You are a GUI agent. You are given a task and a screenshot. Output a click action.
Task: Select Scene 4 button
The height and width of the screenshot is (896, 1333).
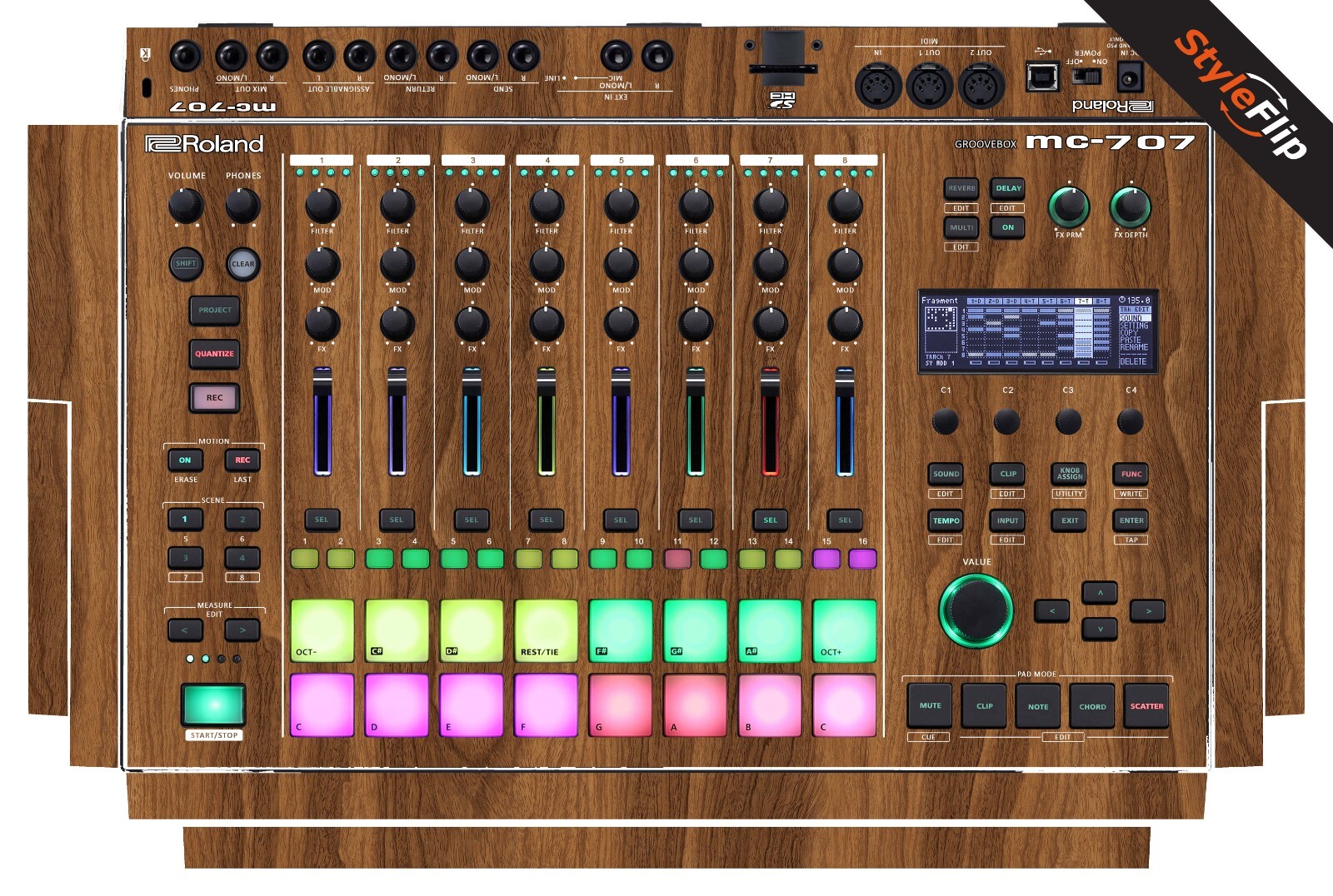point(242,558)
